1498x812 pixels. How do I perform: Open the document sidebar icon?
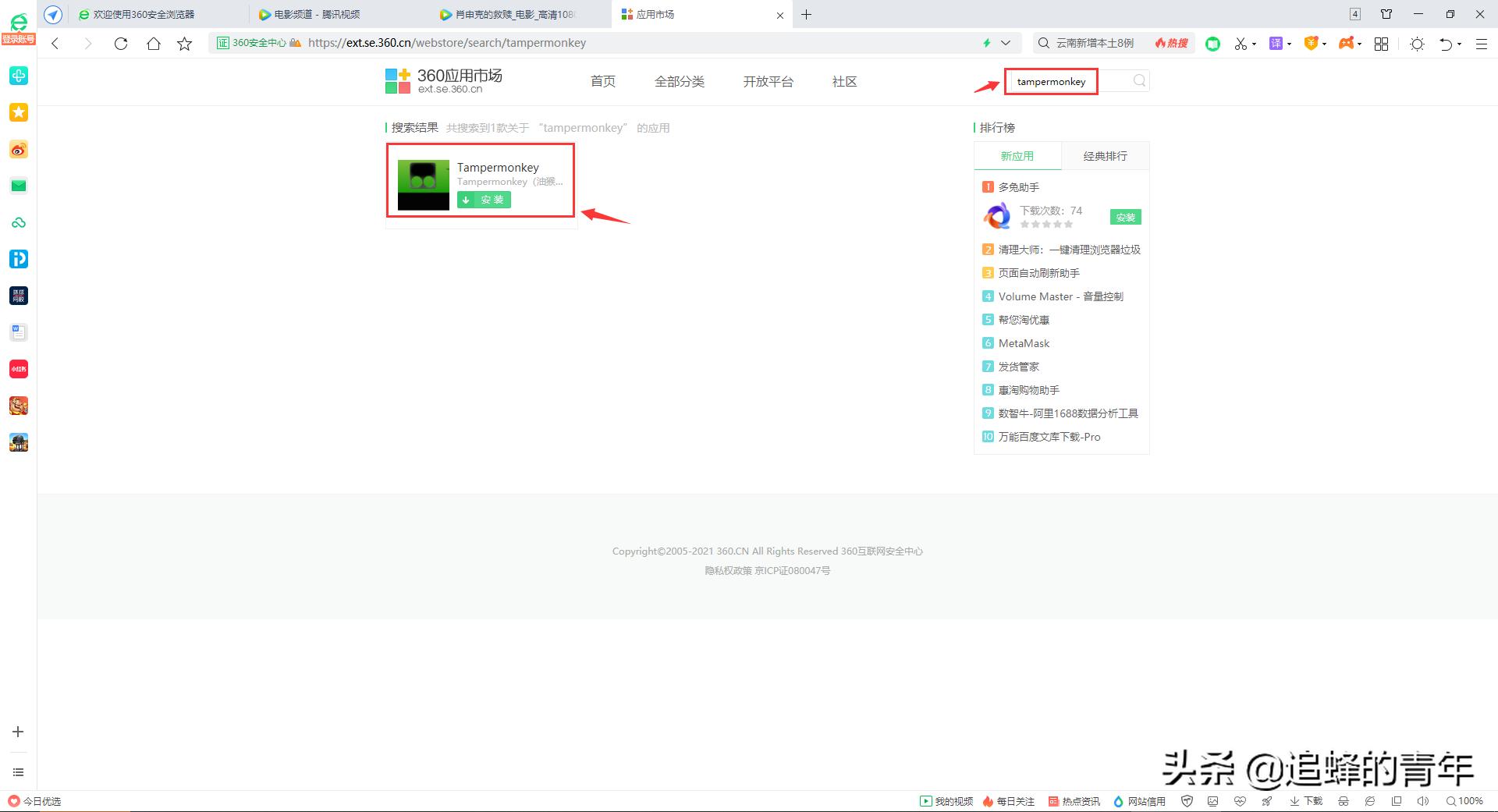click(19, 332)
